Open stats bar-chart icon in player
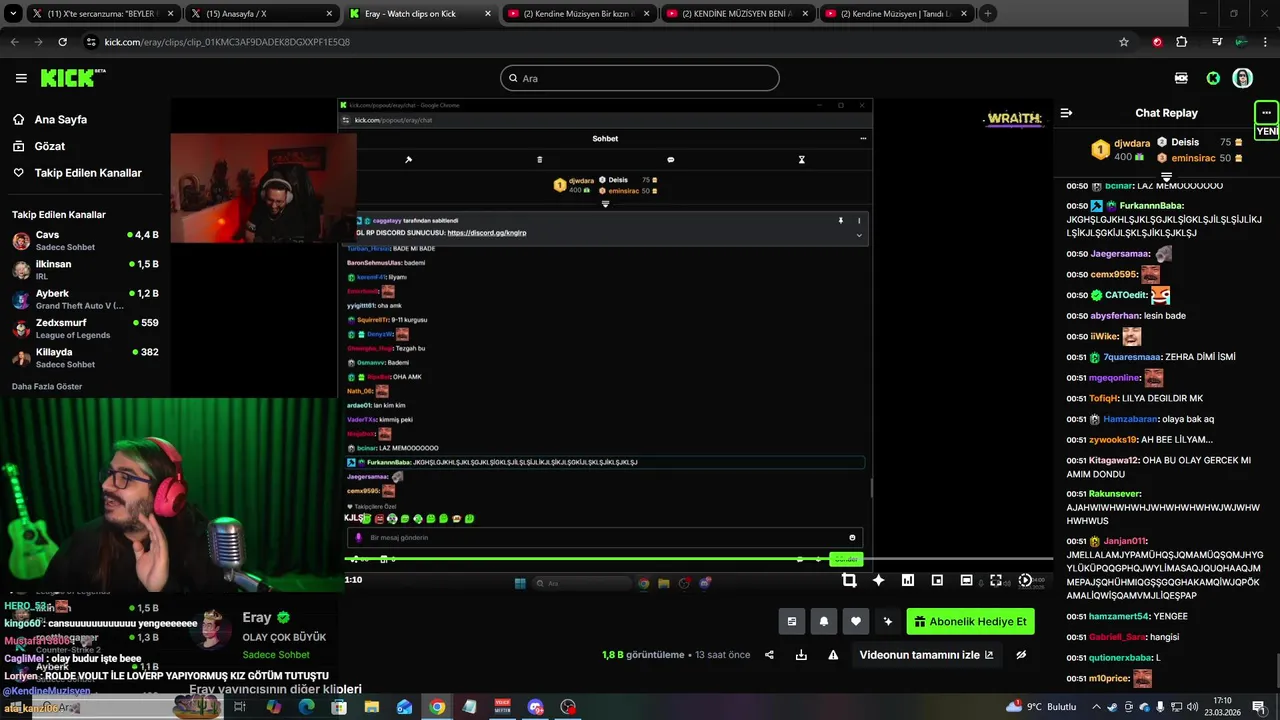Viewport: 1280px width, 720px height. tap(908, 580)
